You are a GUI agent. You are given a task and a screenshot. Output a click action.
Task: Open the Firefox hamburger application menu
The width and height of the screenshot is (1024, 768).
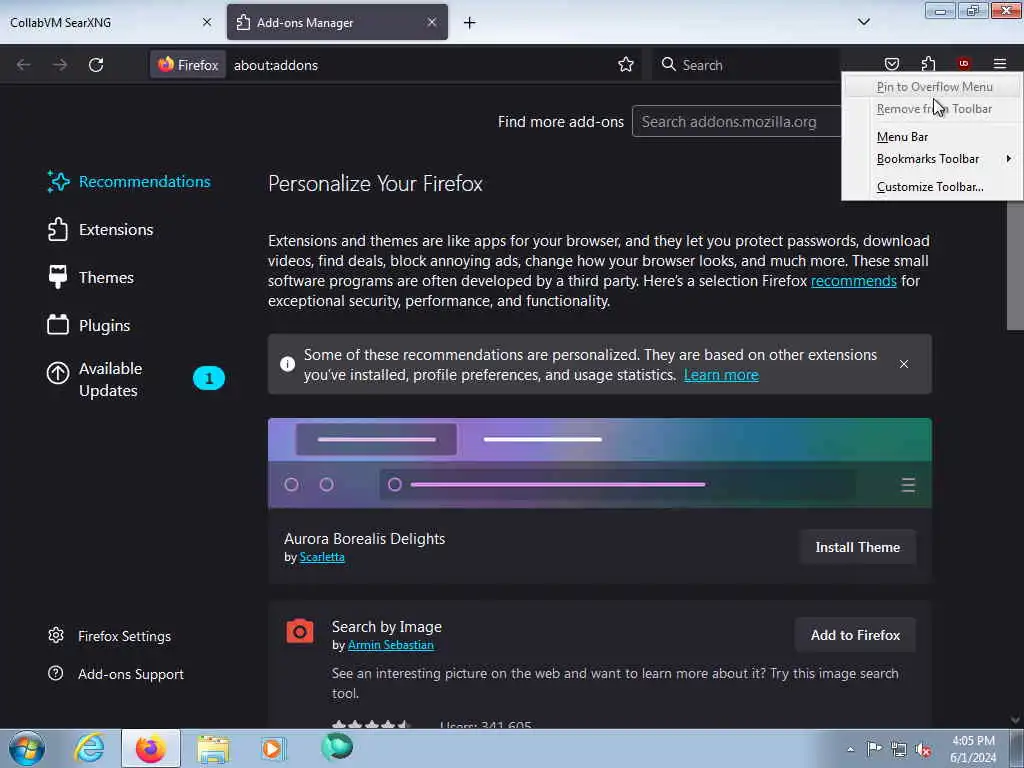(999, 64)
